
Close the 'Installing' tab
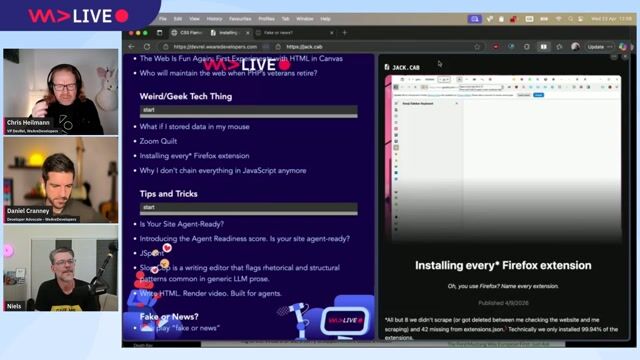tap(247, 33)
